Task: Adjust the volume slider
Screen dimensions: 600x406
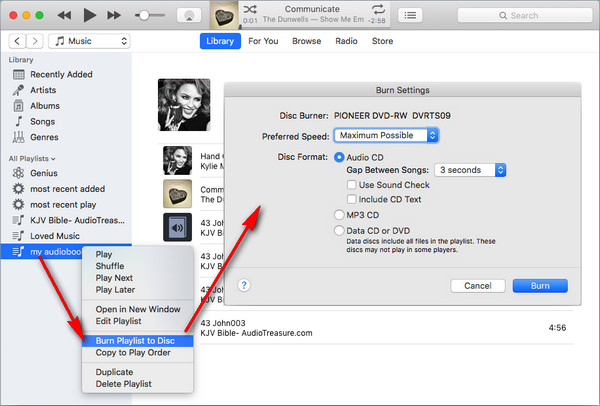Action: 149,16
